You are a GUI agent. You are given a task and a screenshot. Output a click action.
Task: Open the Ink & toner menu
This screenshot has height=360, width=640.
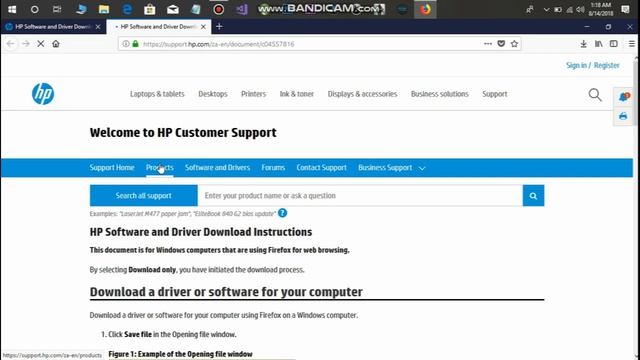[x=297, y=94]
